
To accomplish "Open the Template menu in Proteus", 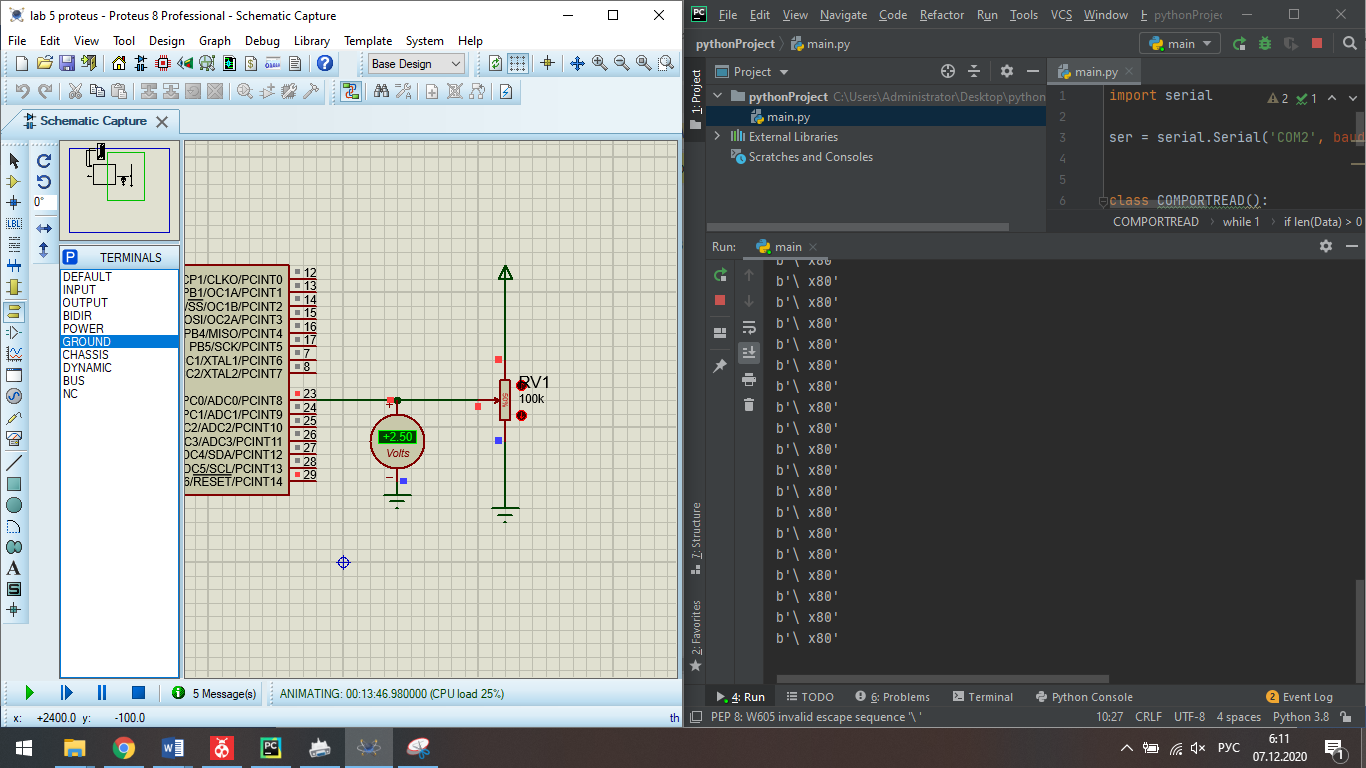I will point(368,41).
